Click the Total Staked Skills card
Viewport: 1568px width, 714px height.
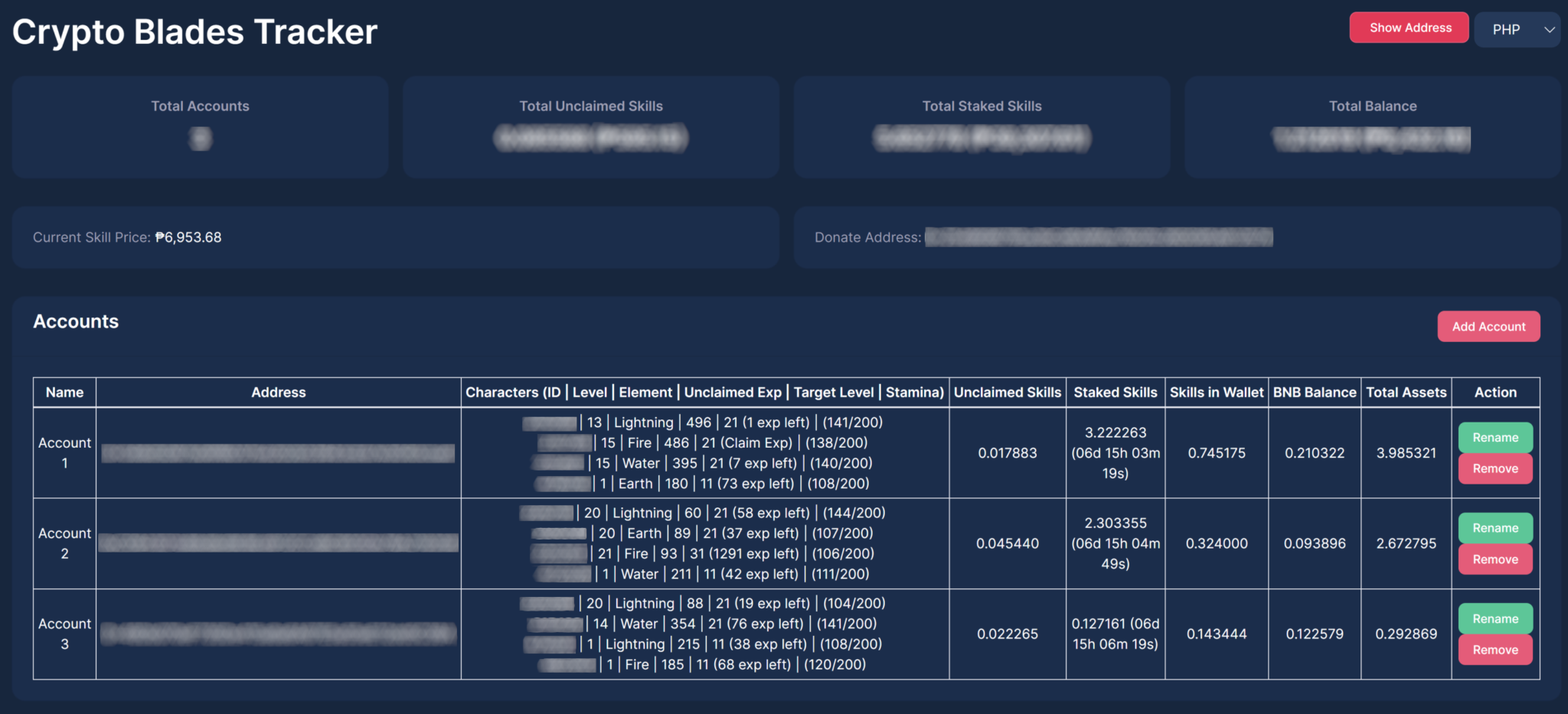coord(982,127)
